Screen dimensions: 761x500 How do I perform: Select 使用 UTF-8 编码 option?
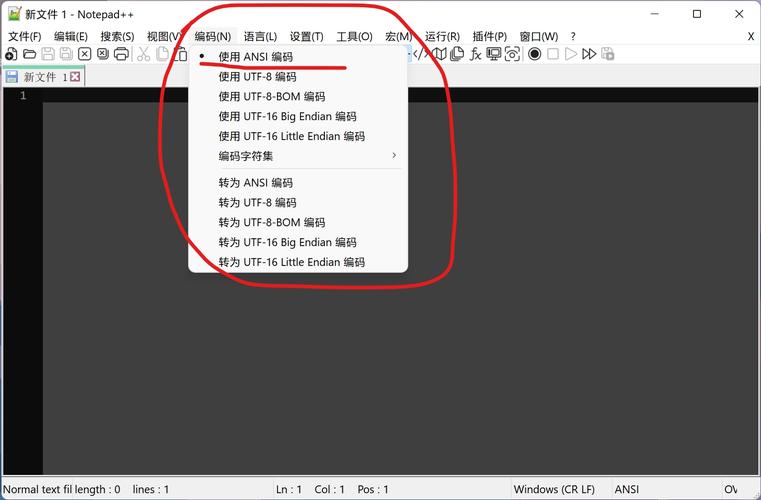[298, 77]
